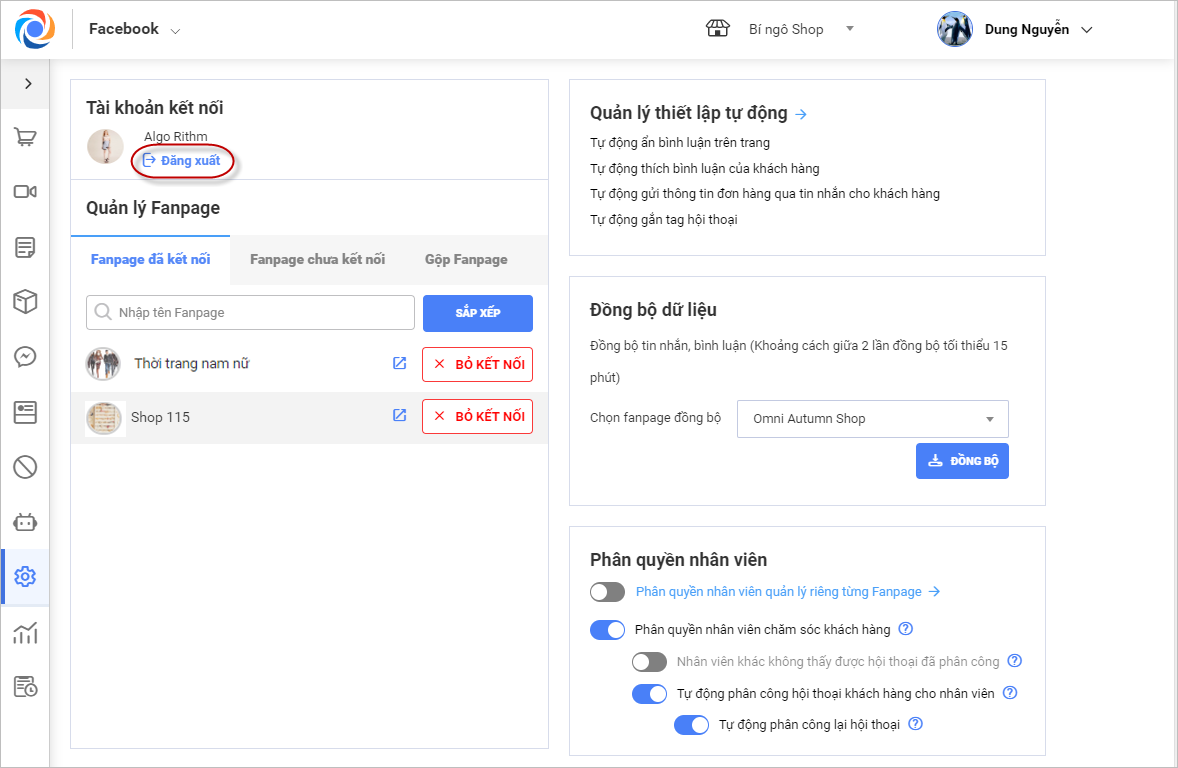1178x768 pixels.
Task: Switch to Fanpage chưa kết nối tab
Action: 317,260
